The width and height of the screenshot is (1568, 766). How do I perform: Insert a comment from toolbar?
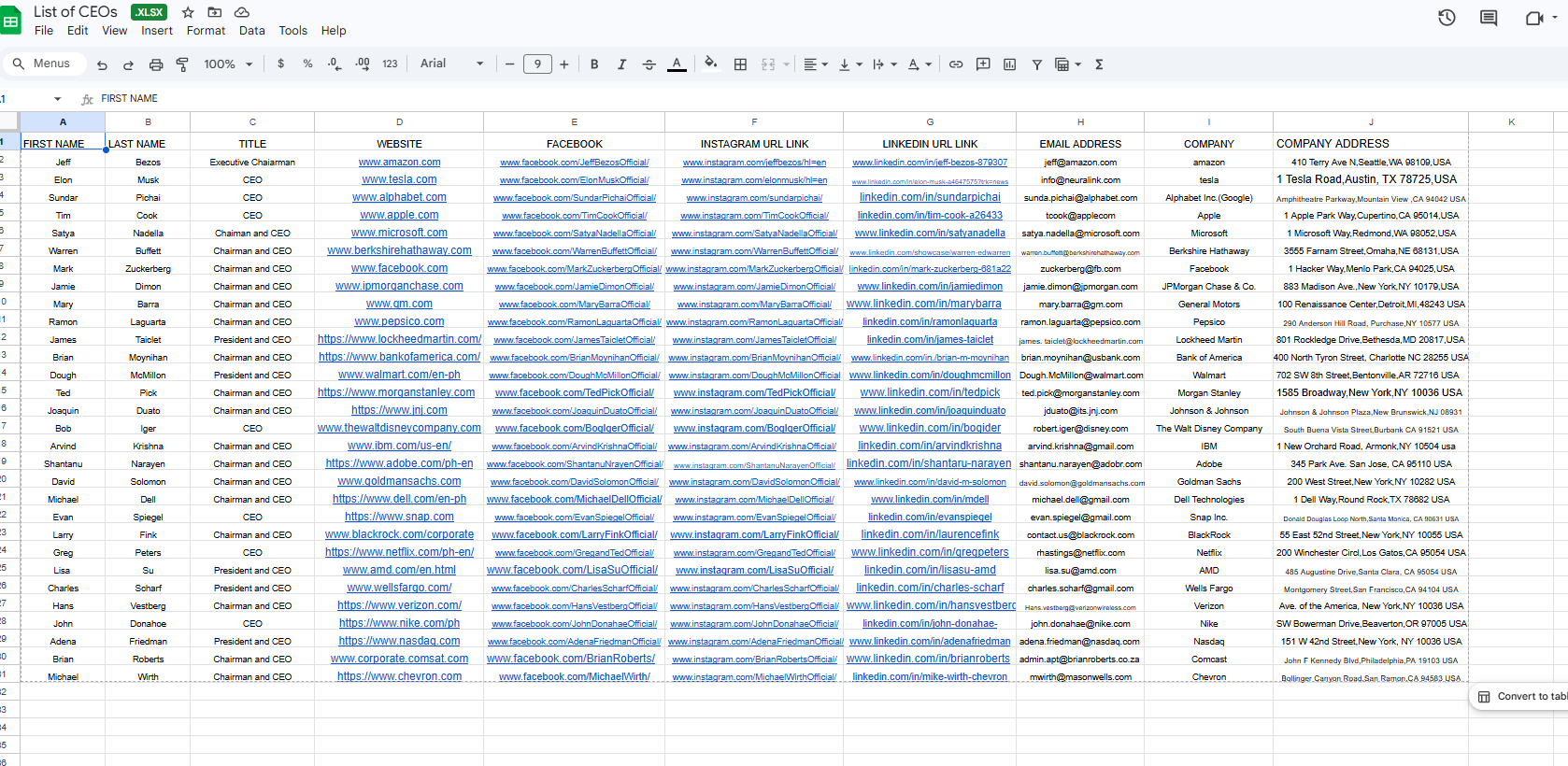pyautogui.click(x=983, y=64)
